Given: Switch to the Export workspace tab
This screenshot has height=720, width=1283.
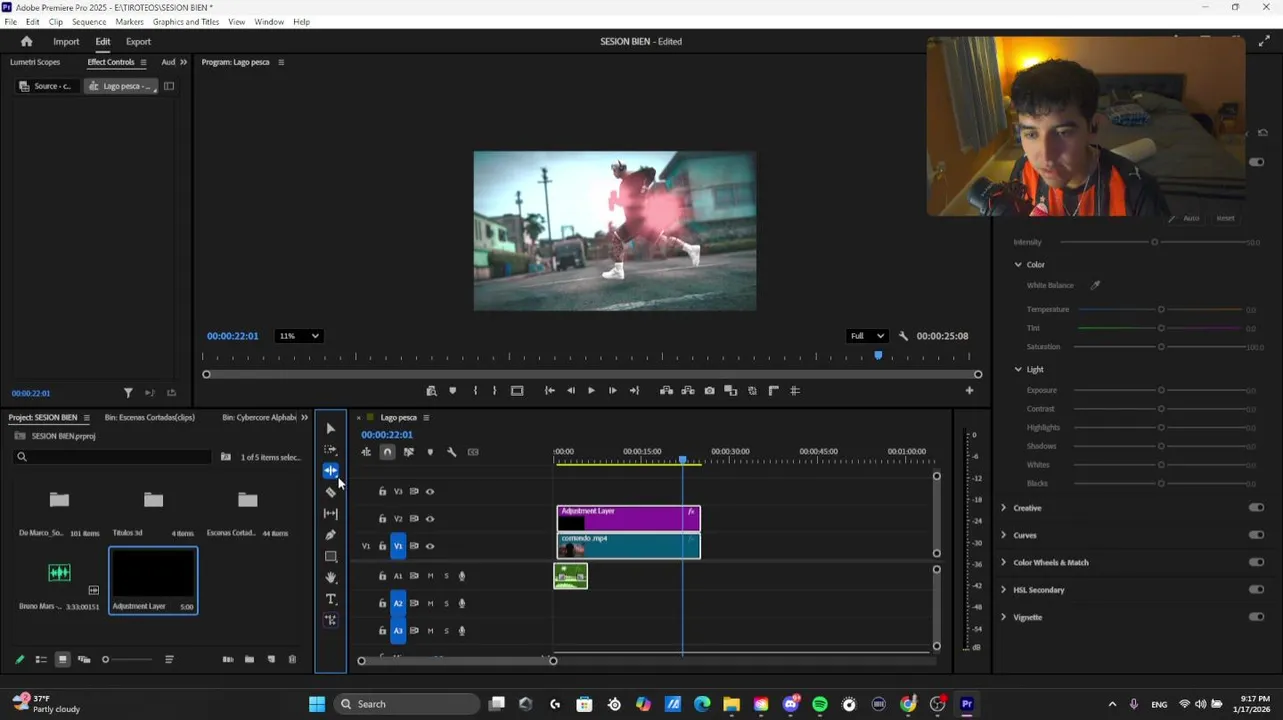Looking at the screenshot, I should pyautogui.click(x=138, y=42).
